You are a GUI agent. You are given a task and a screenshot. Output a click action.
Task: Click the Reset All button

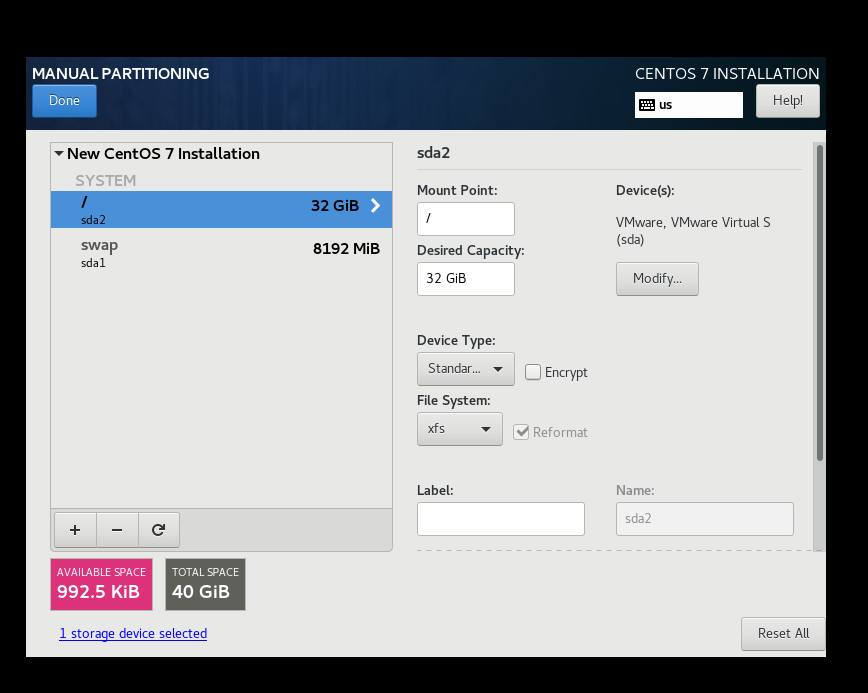pyautogui.click(x=783, y=634)
